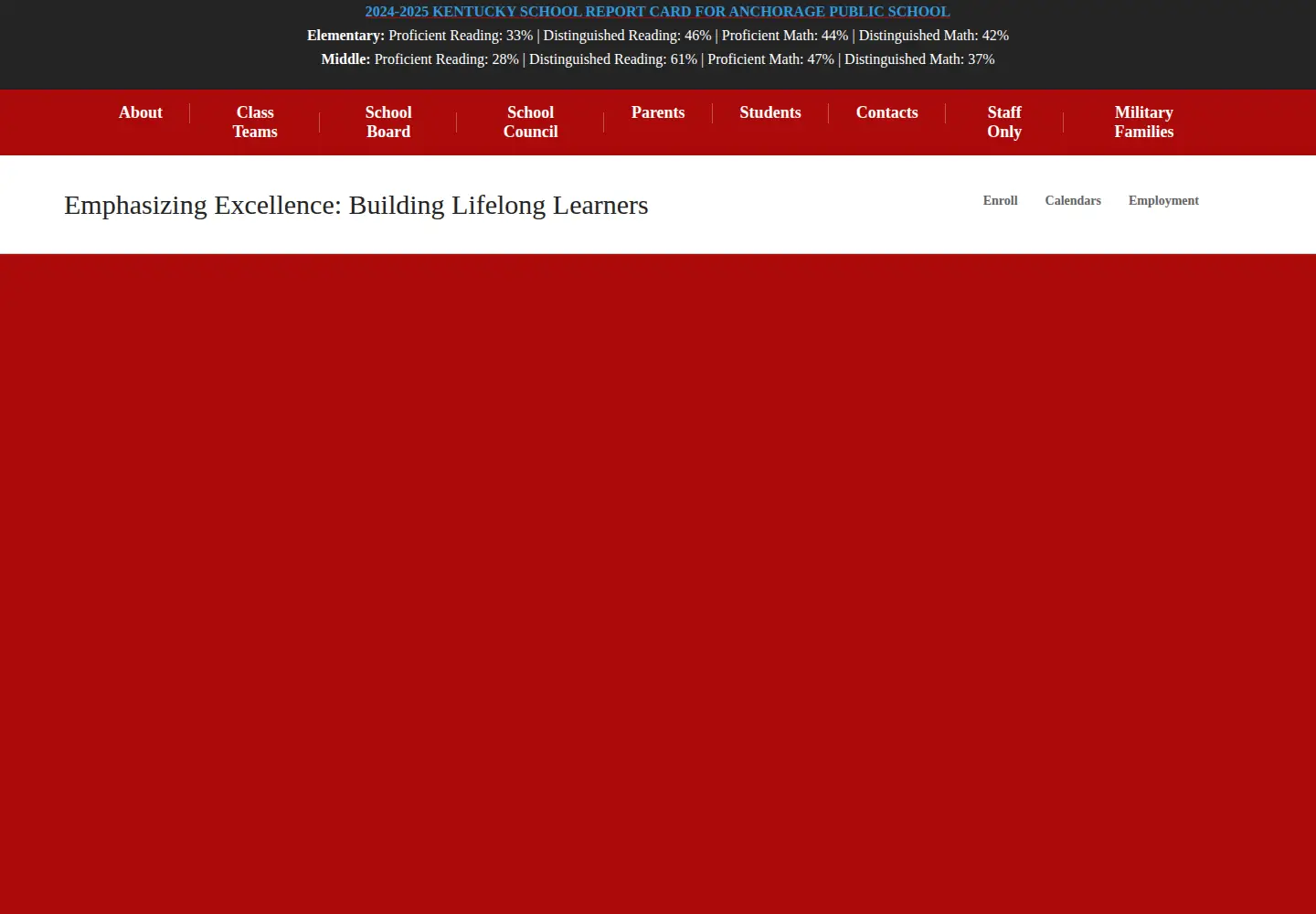Open the 2024-2025 Kentucky School Report Card link
This screenshot has width=1316, height=914.
pyautogui.click(x=657, y=12)
